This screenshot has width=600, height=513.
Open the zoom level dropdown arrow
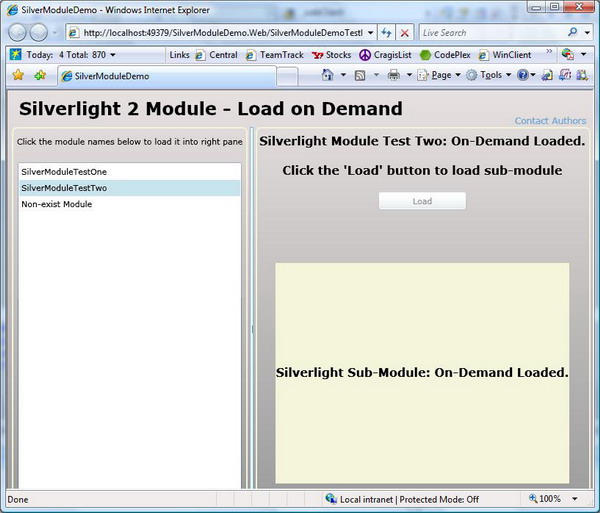tap(575, 499)
